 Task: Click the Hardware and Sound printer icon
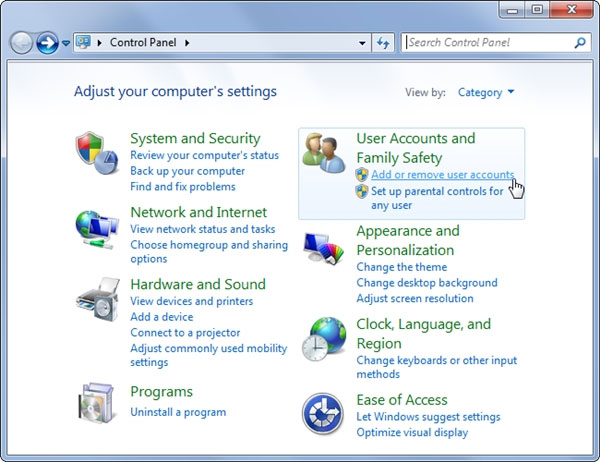pyautogui.click(x=98, y=299)
